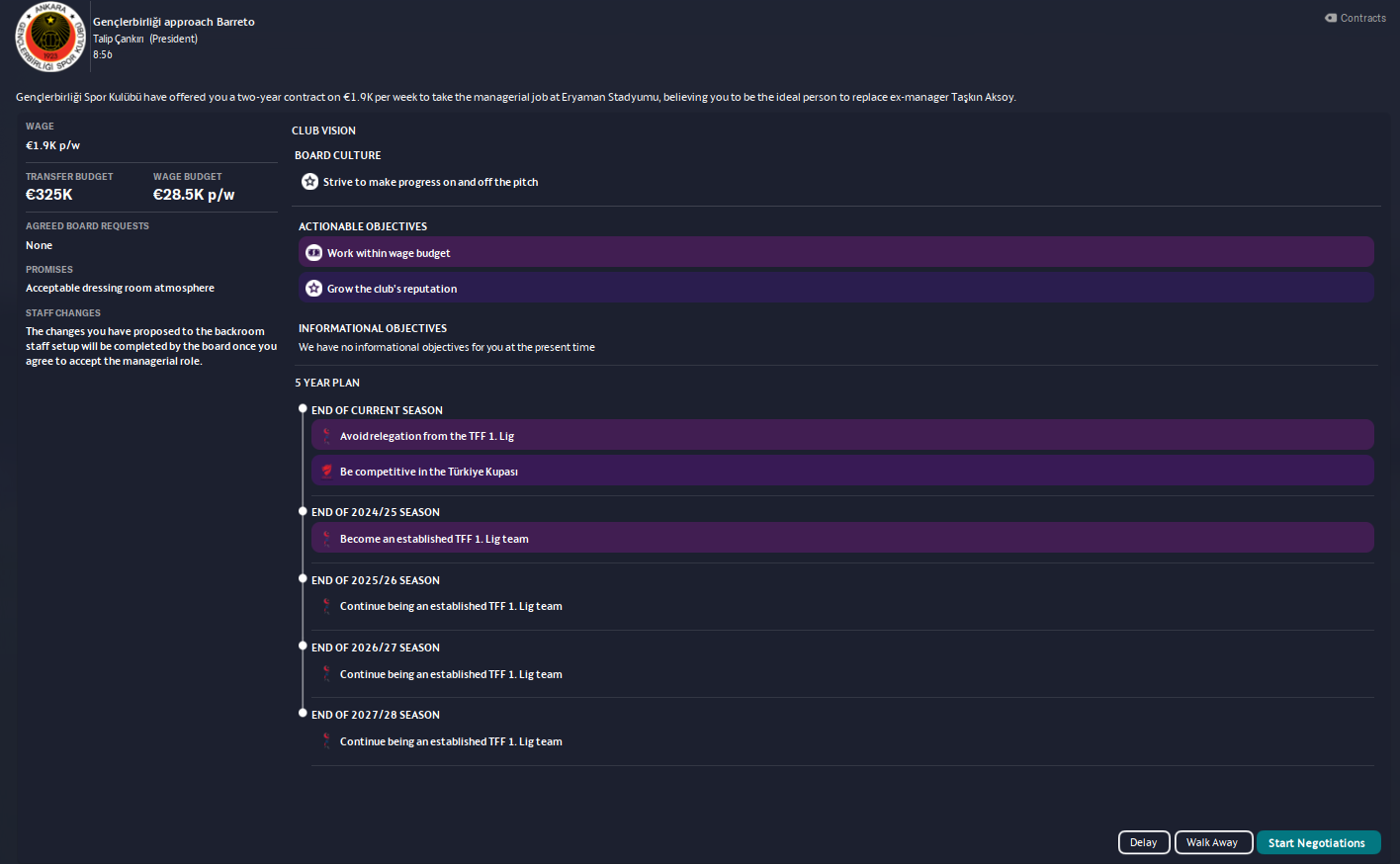Click the "Grow the club's reputation" objective text
Screen dimensions: 1400x864
coord(392,289)
